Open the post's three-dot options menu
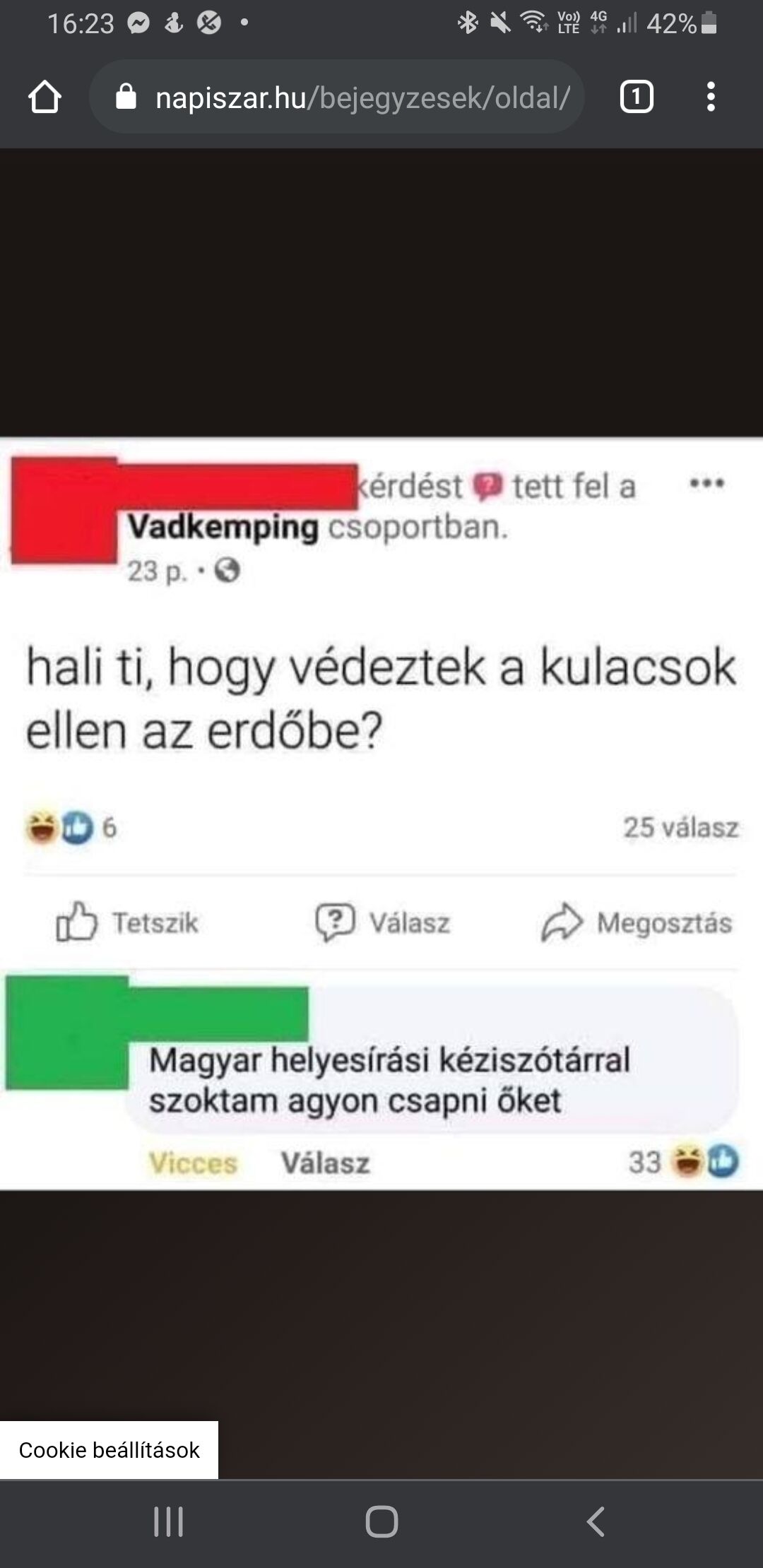Image resolution: width=763 pixels, height=1568 pixels. point(707,484)
